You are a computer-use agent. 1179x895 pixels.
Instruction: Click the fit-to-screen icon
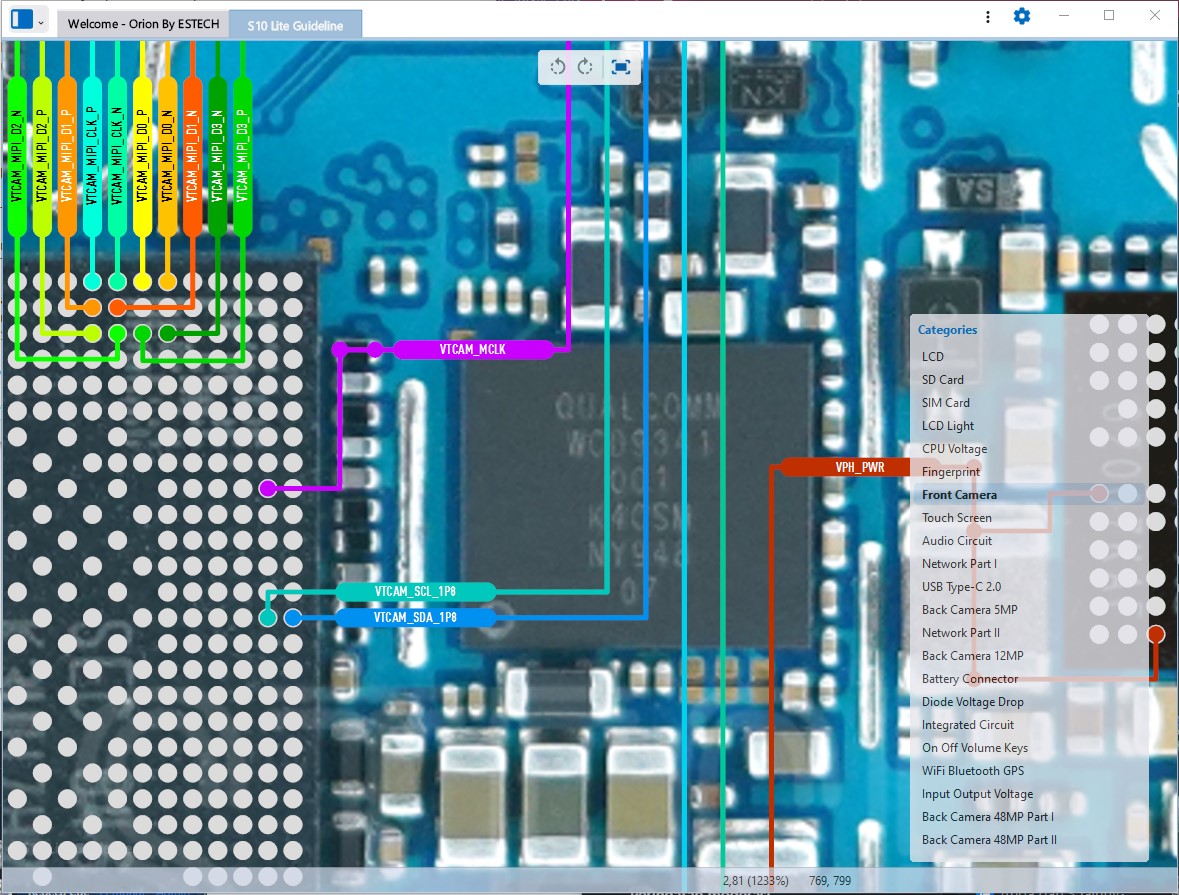click(x=621, y=67)
